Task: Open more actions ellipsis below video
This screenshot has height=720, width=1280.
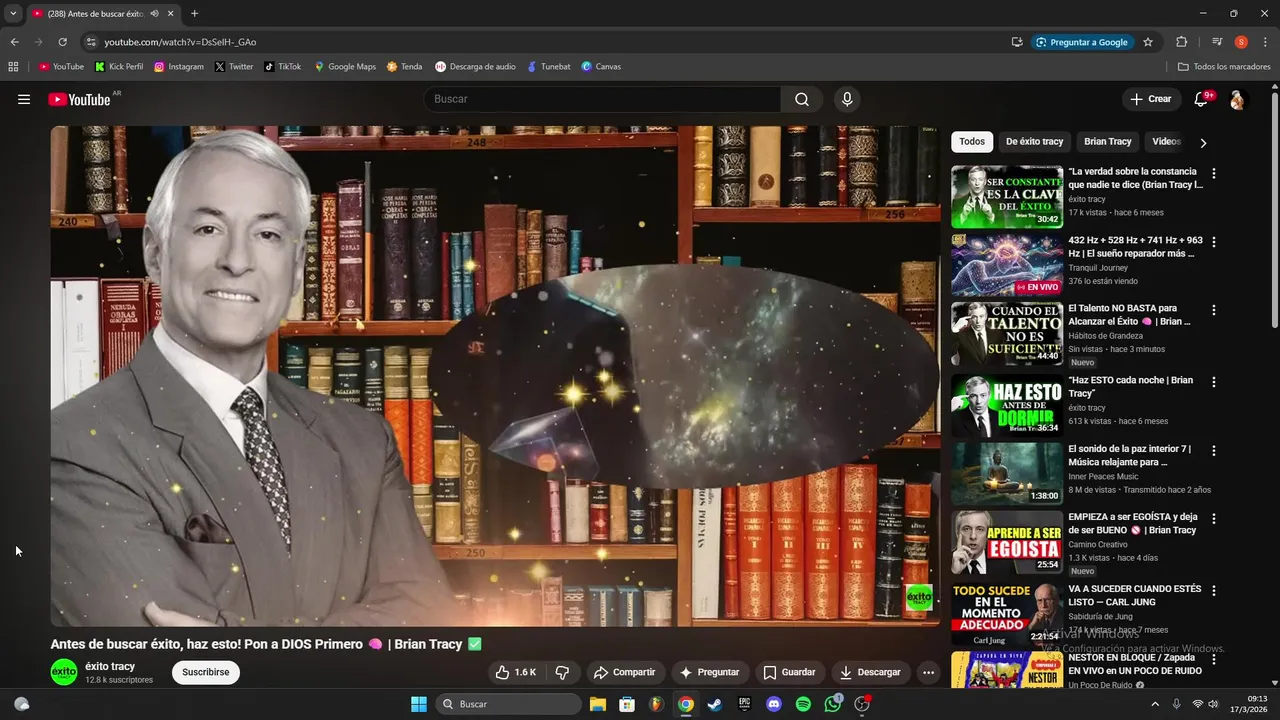Action: click(928, 672)
